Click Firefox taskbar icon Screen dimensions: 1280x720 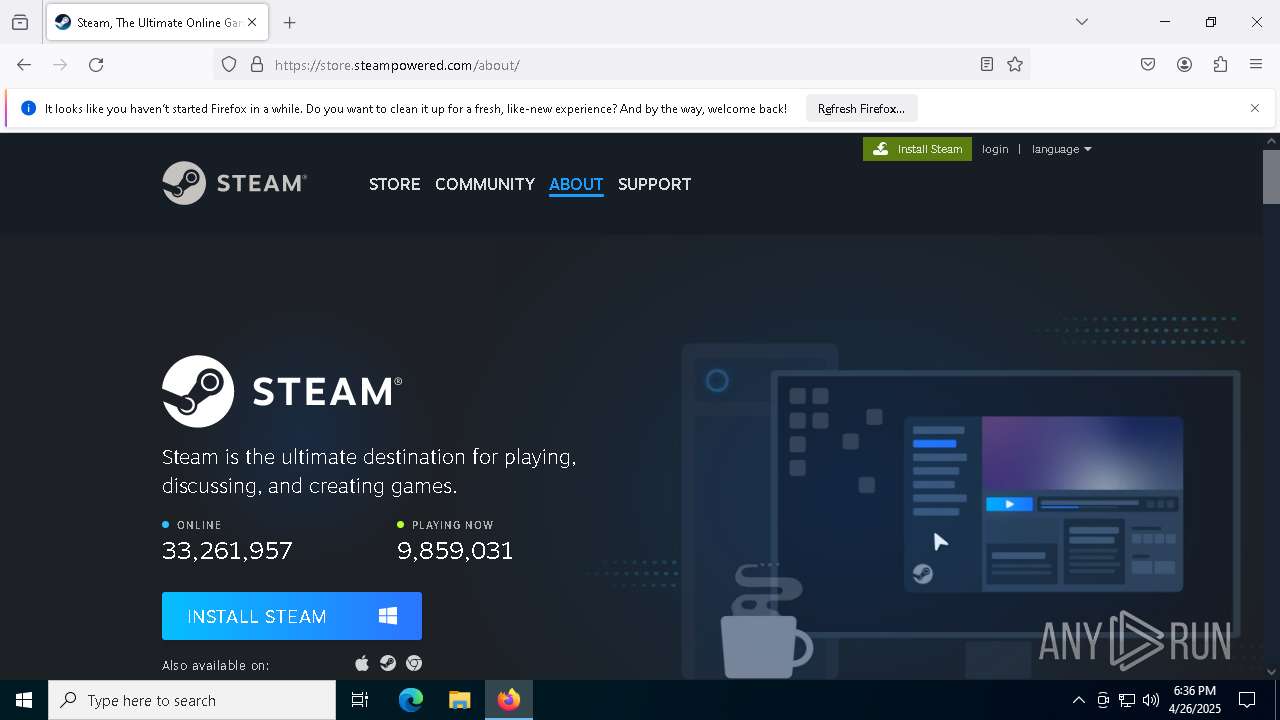(x=508, y=700)
